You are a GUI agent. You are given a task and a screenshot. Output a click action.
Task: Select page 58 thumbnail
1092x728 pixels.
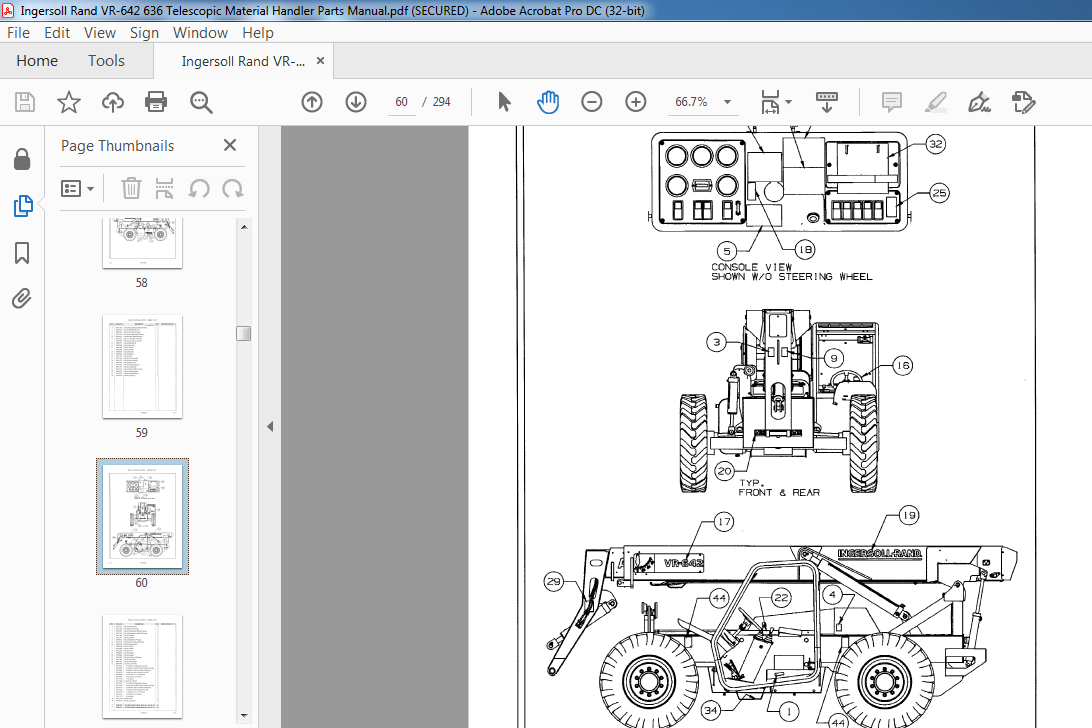click(x=142, y=242)
